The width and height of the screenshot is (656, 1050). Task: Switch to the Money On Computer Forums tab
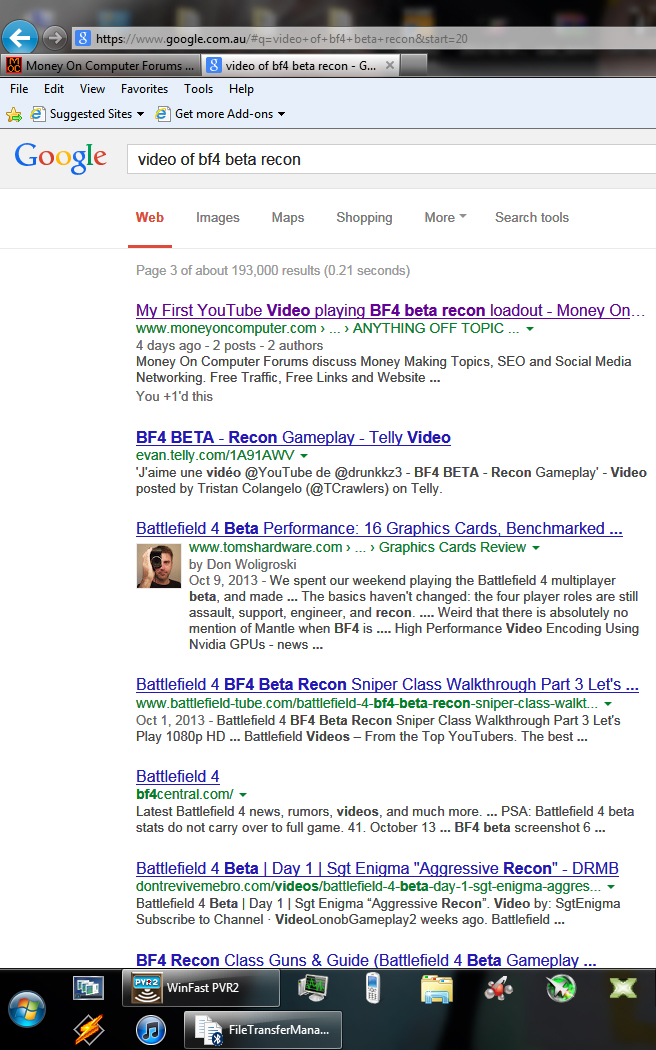point(100,65)
